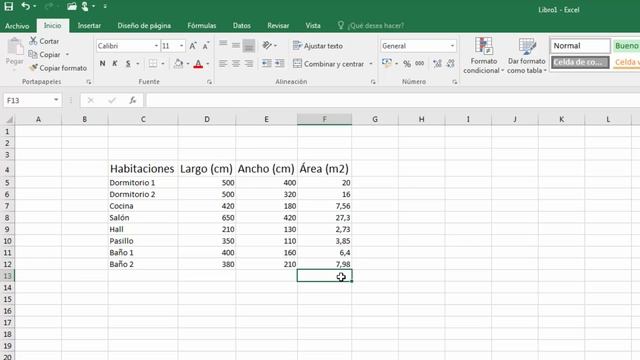Screen dimensions: 640x360
Task: Click insert function fx icon
Action: click(133, 100)
